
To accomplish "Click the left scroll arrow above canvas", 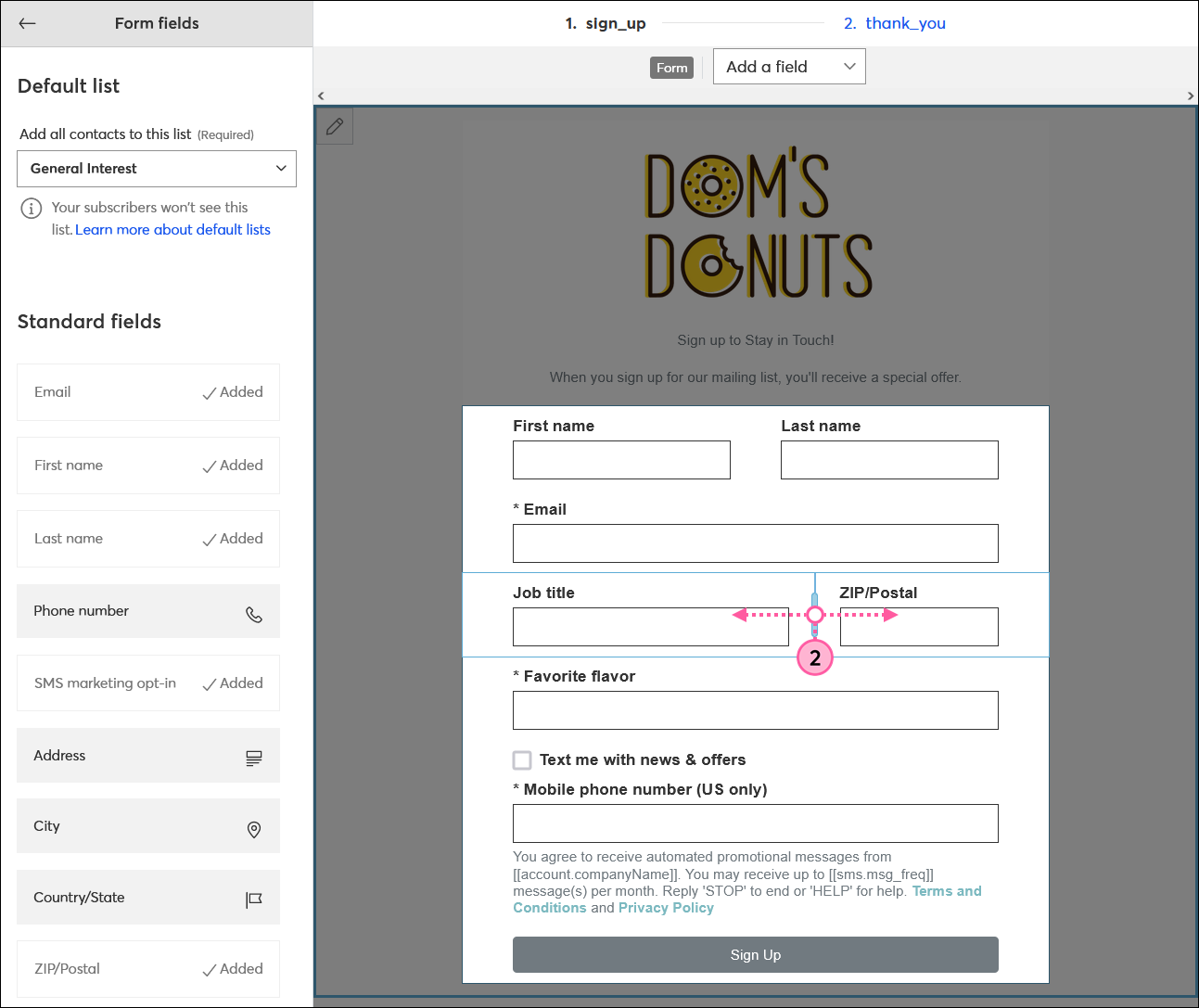I will 321,96.
